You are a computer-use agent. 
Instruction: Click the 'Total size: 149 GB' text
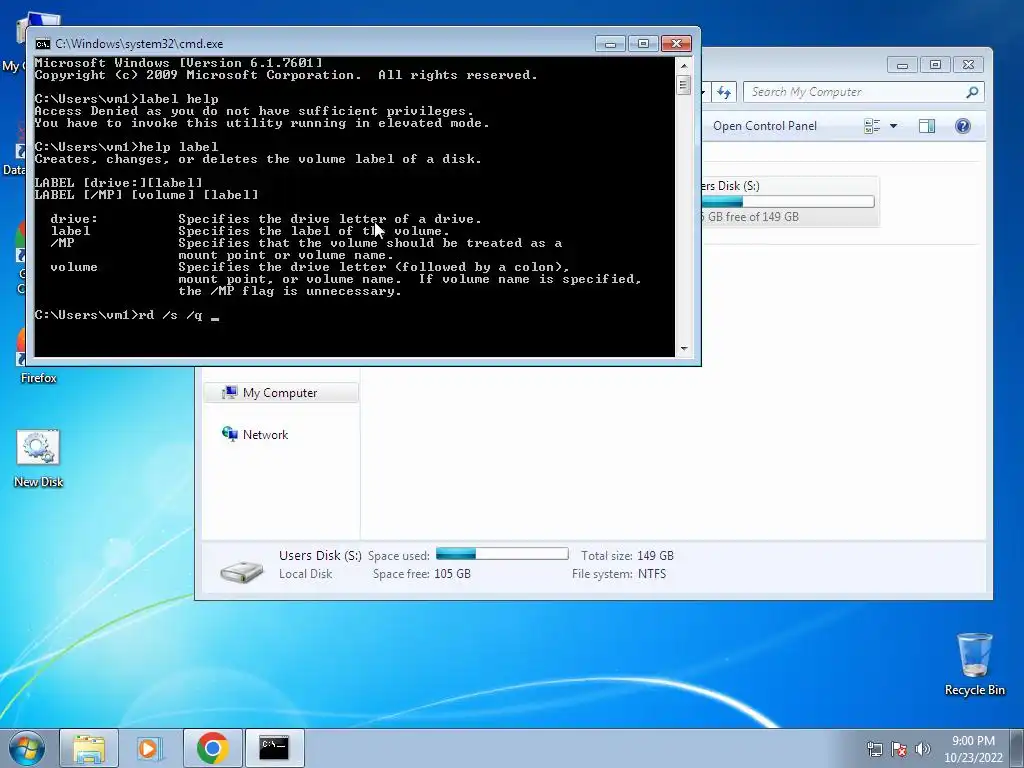coord(627,556)
